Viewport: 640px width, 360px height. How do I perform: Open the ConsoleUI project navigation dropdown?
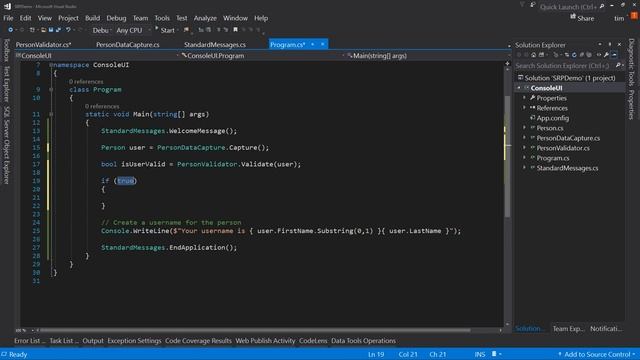(97, 56)
